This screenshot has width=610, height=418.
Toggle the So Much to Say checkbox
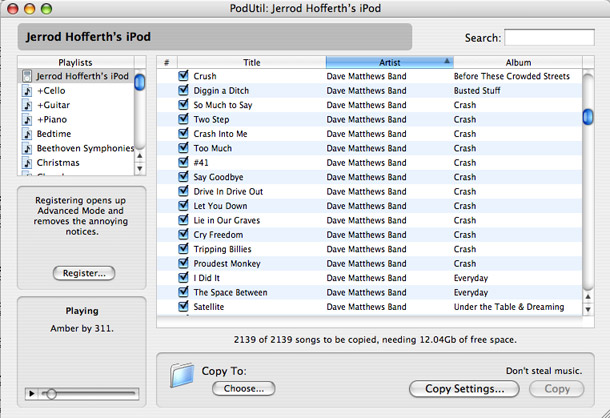coord(183,104)
